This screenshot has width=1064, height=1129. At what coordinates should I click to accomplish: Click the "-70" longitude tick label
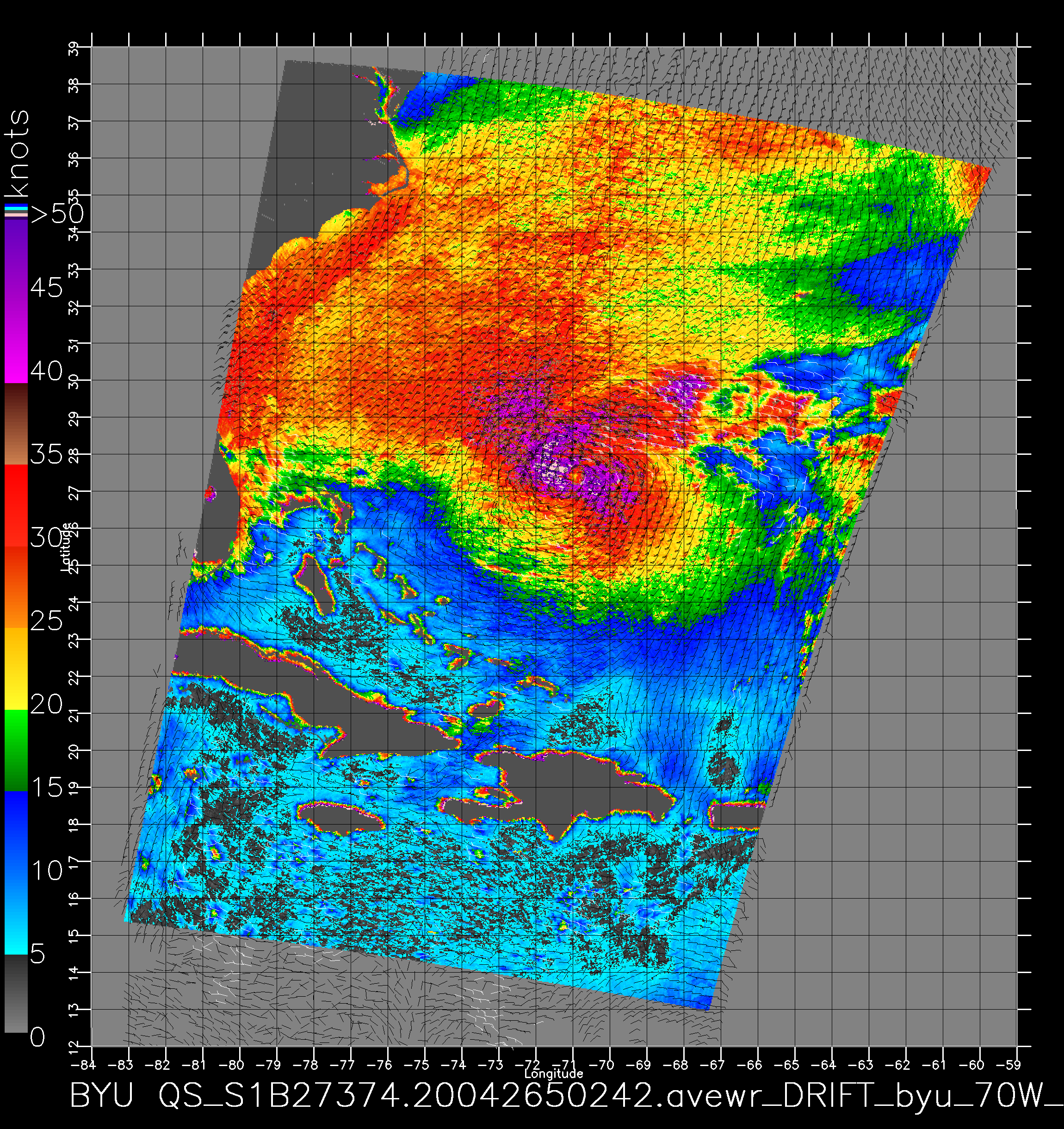pyautogui.click(x=602, y=1065)
